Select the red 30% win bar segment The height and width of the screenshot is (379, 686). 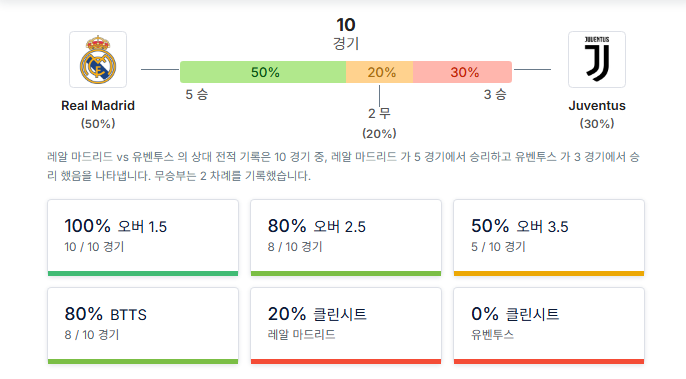pos(462,72)
